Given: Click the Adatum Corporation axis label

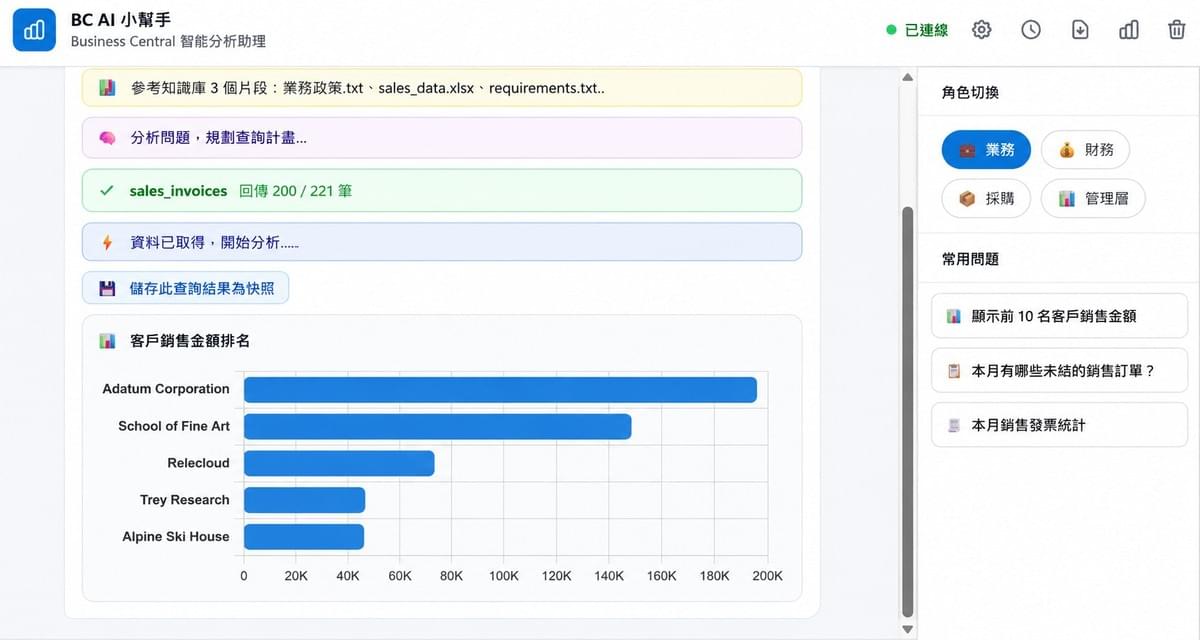Looking at the screenshot, I should (166, 389).
